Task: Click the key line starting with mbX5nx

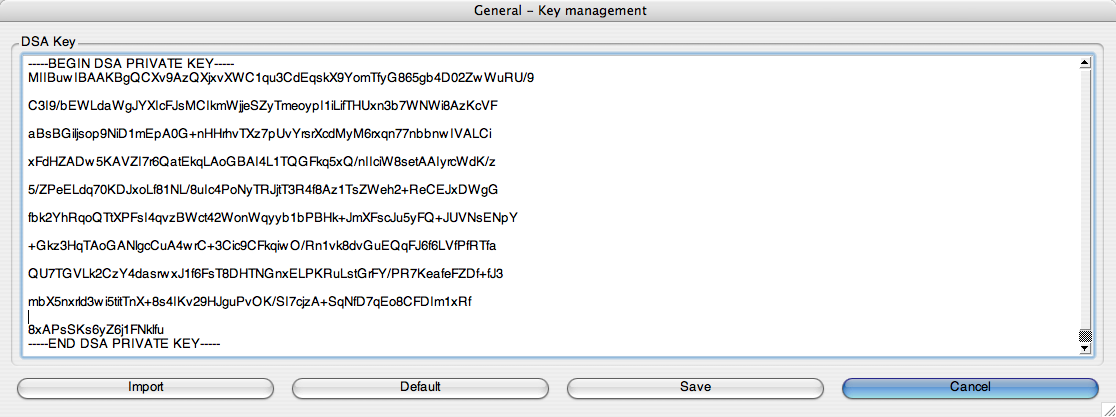Action: click(x=250, y=302)
